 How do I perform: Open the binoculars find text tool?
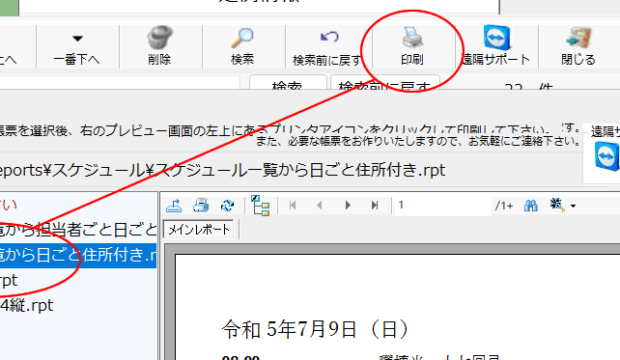point(531,205)
